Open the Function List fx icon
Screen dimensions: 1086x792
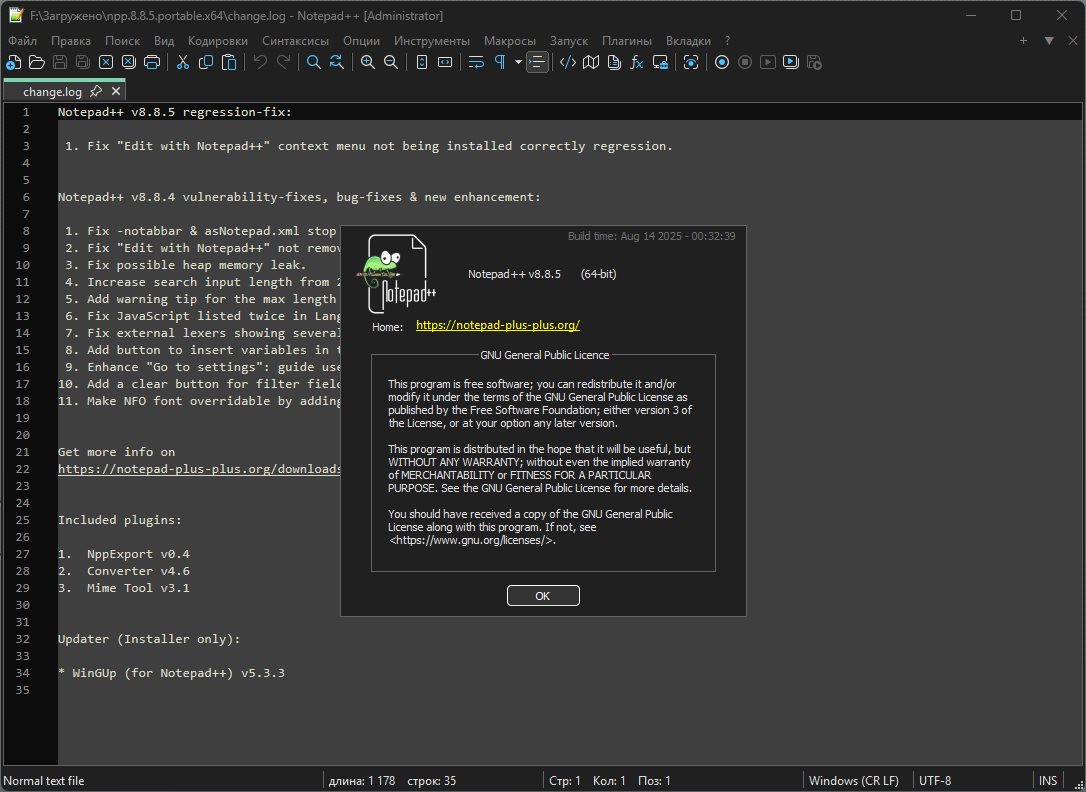636,62
